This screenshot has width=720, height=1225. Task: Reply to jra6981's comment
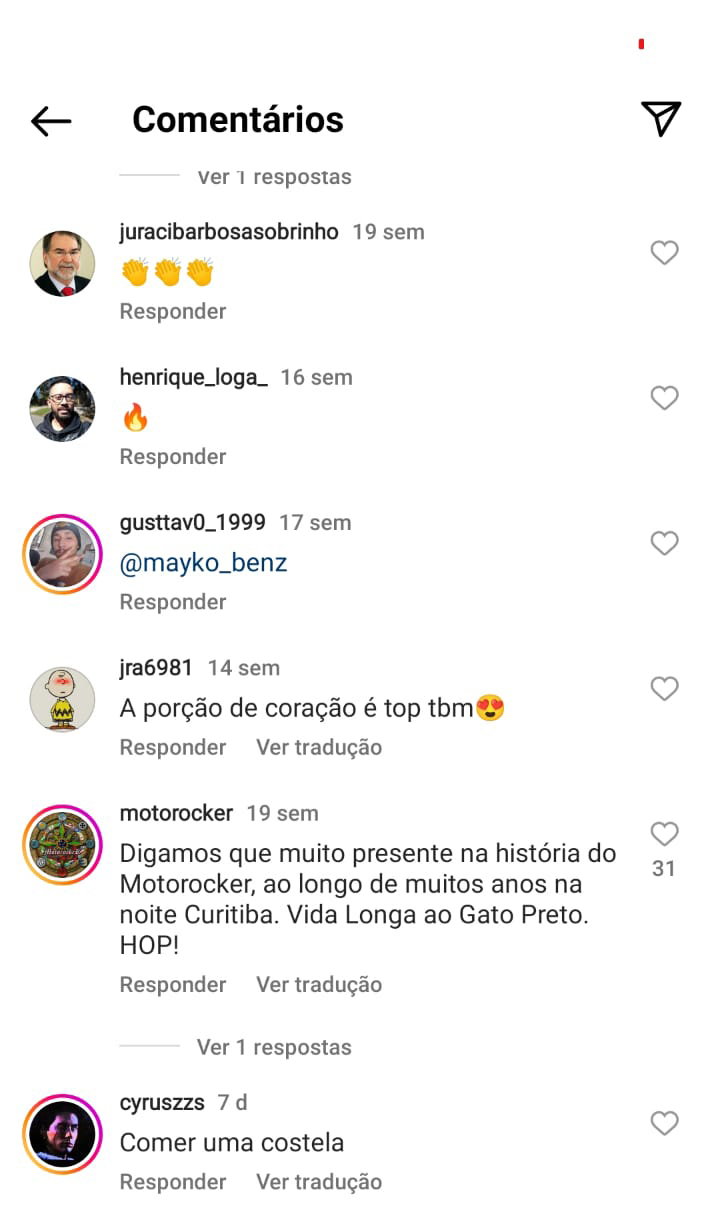click(173, 747)
